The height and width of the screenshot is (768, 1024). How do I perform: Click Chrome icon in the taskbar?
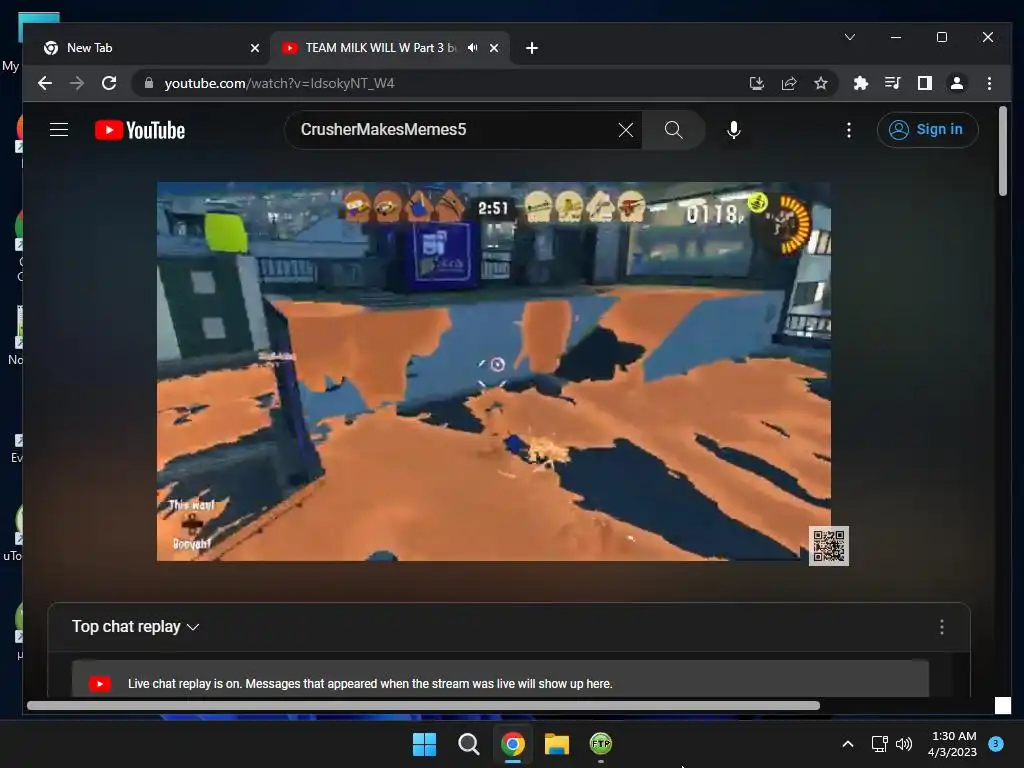point(513,744)
